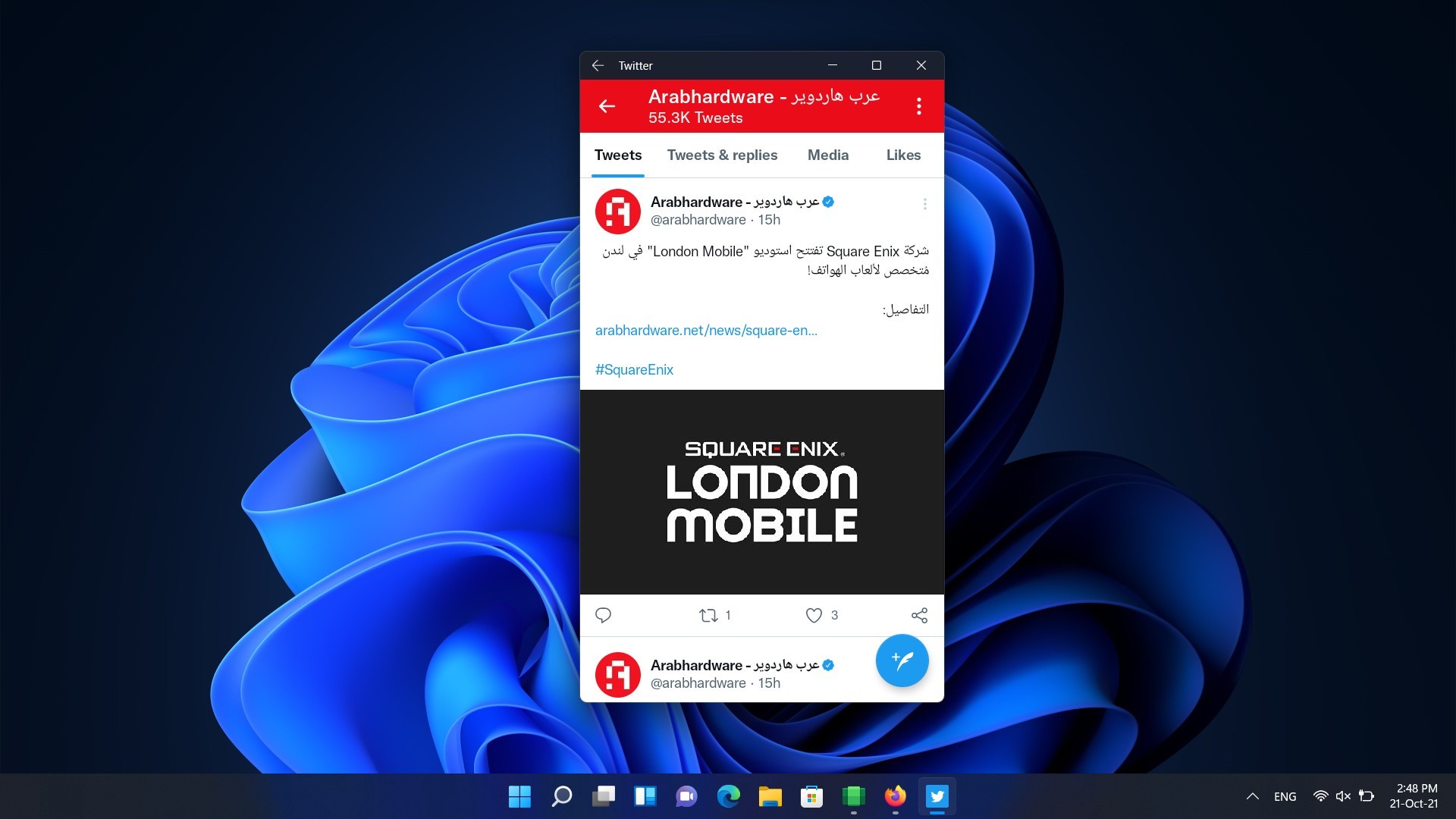Open the Arabhardware avatar on second tweet
This screenshot has height=819, width=1456.
618,675
